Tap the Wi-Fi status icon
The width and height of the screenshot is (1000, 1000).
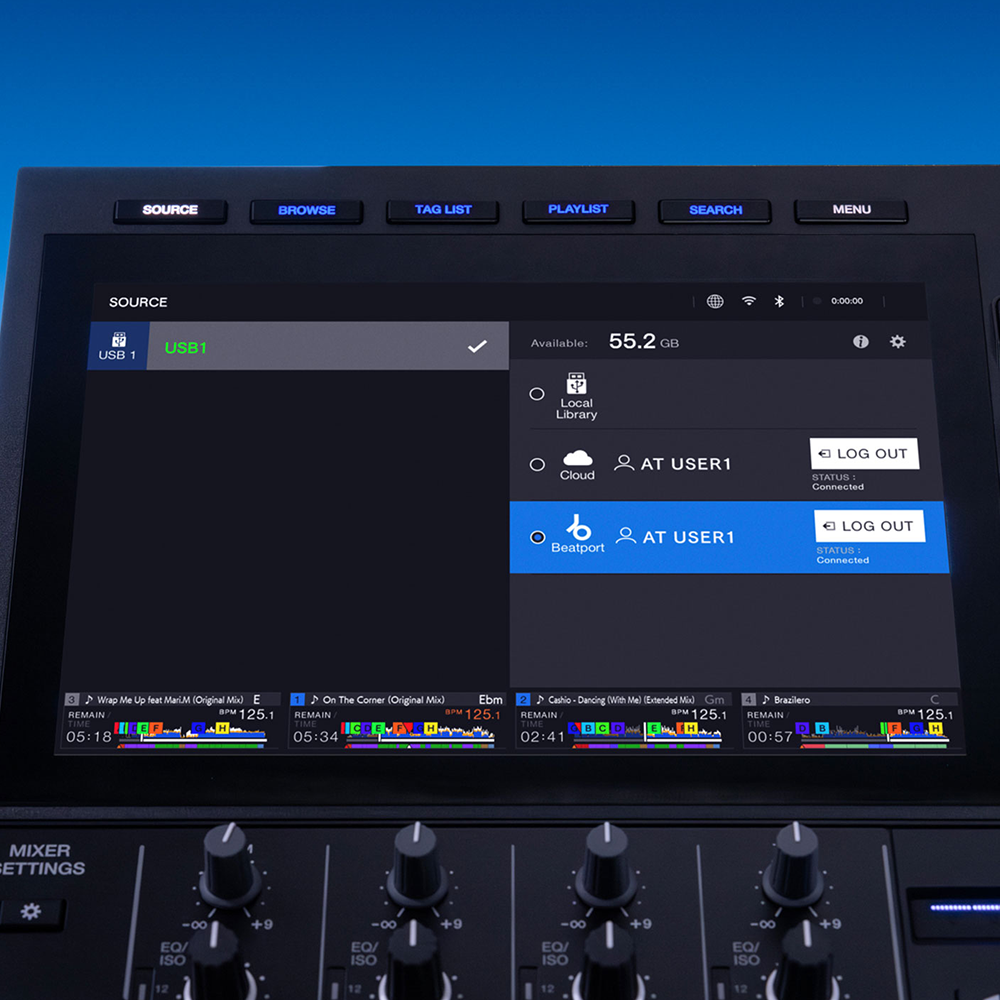coord(748,301)
